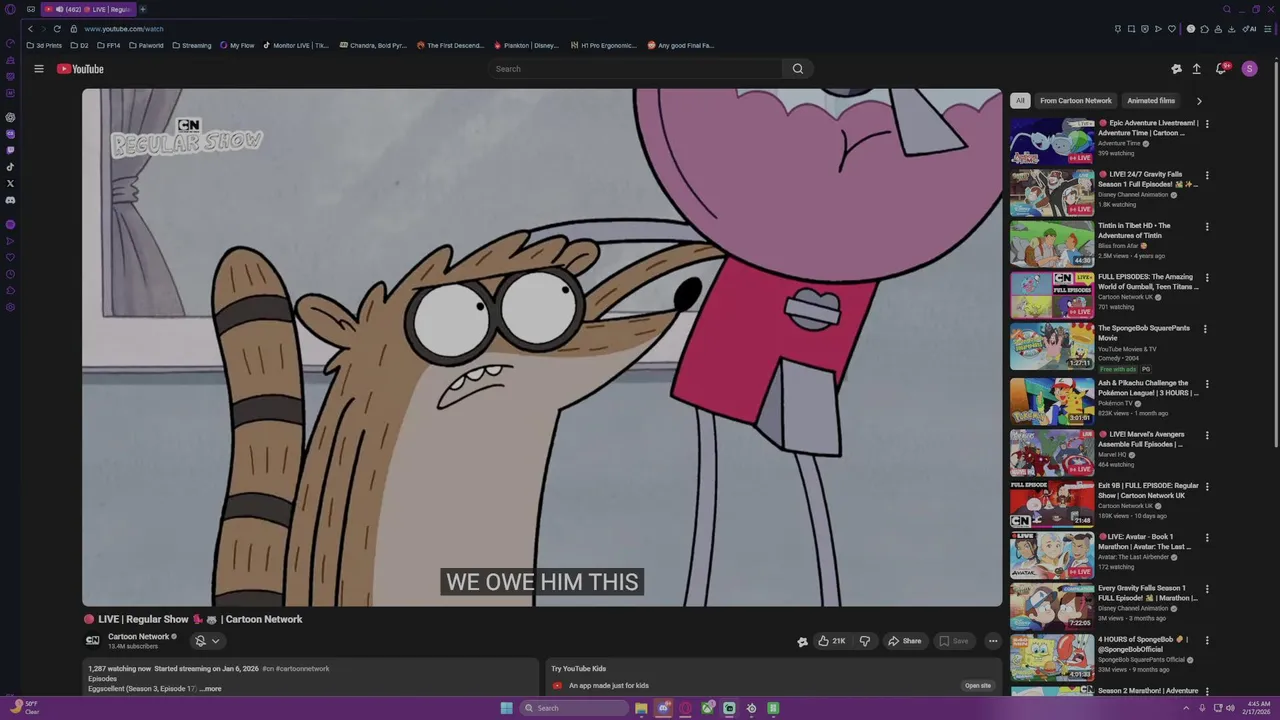Select the All filter chip
The width and height of the screenshot is (1280, 720).
[1020, 101]
